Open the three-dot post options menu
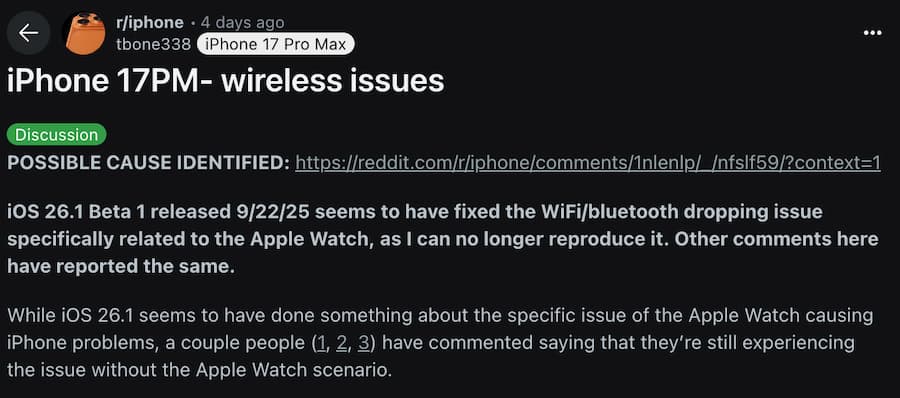The image size is (900, 398). pyautogui.click(x=872, y=33)
